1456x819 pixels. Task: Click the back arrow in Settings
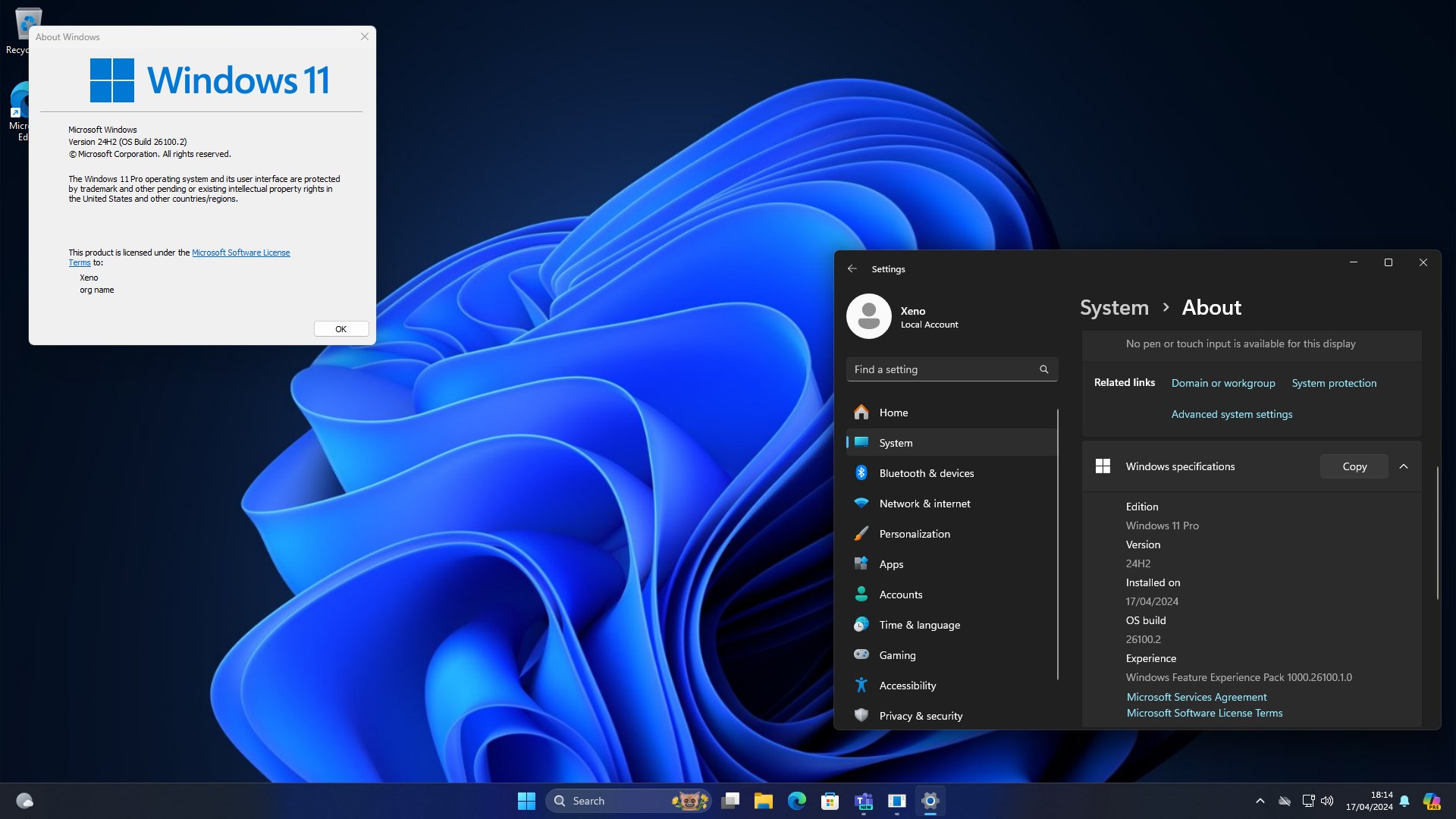point(852,268)
